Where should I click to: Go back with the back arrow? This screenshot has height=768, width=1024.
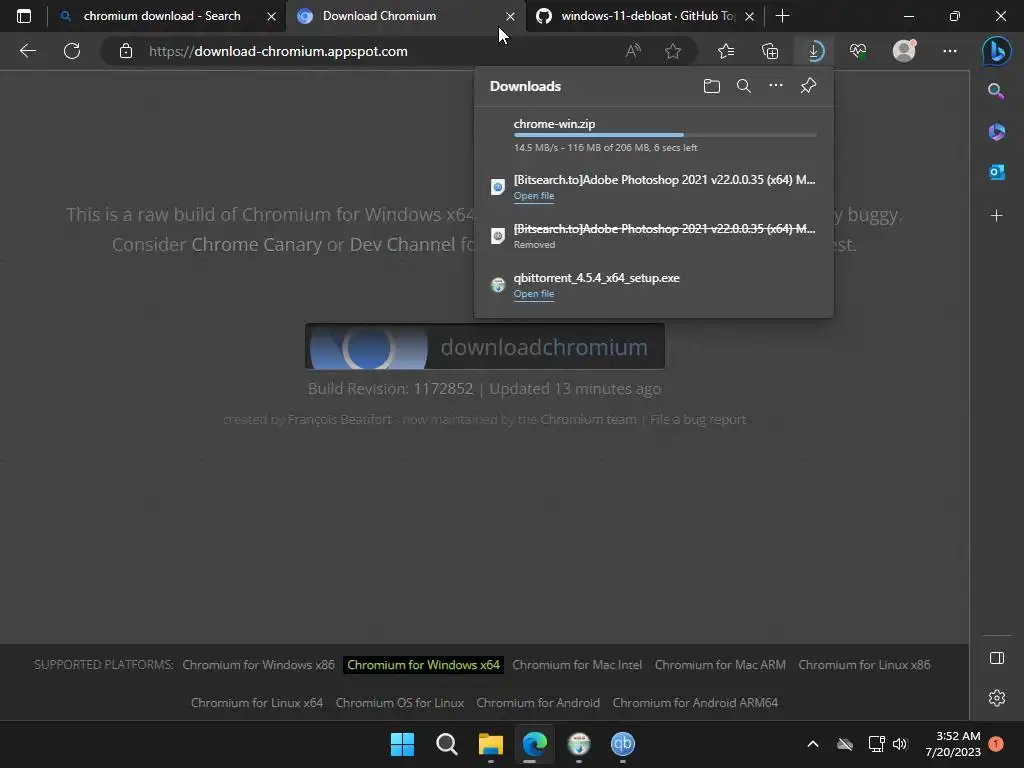click(x=27, y=51)
